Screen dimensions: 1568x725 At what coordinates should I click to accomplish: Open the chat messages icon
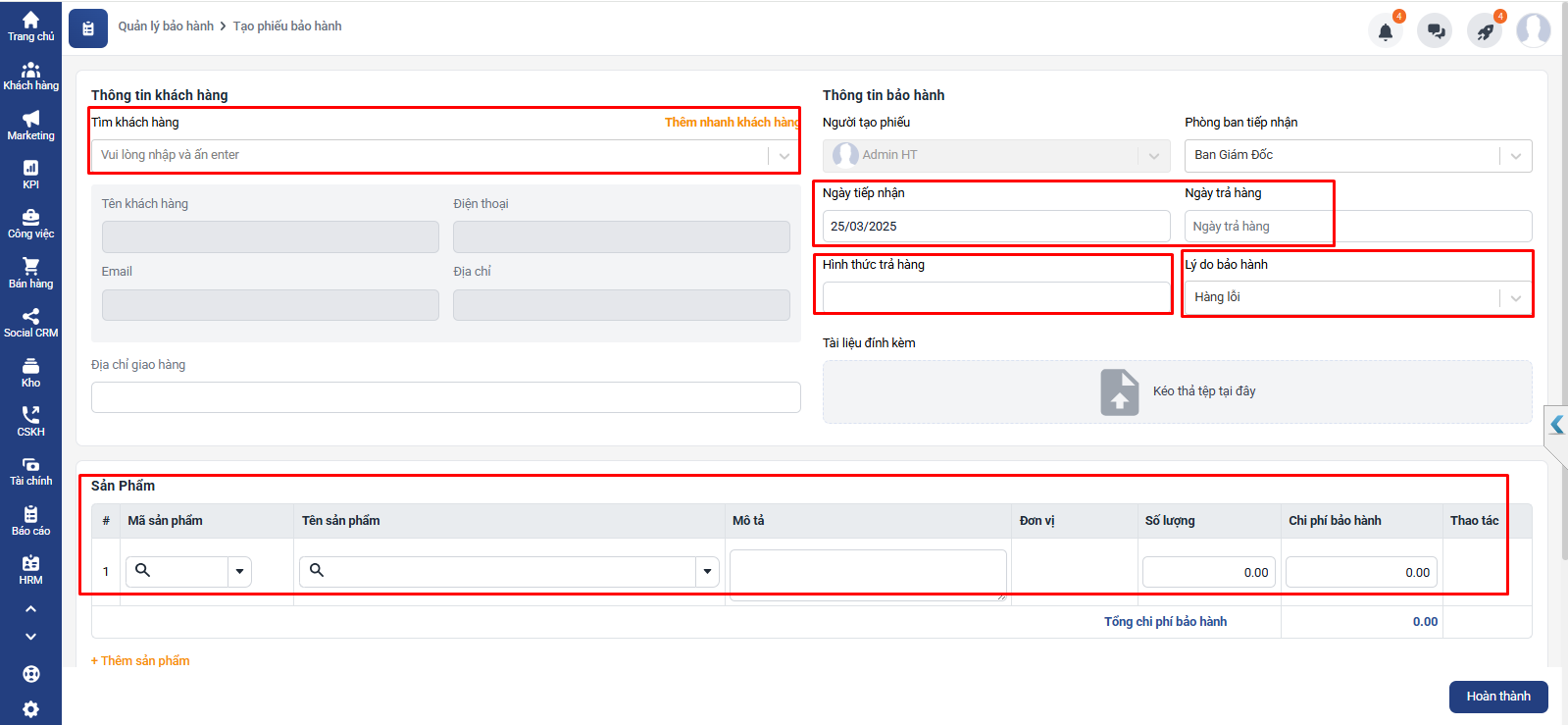1435,31
